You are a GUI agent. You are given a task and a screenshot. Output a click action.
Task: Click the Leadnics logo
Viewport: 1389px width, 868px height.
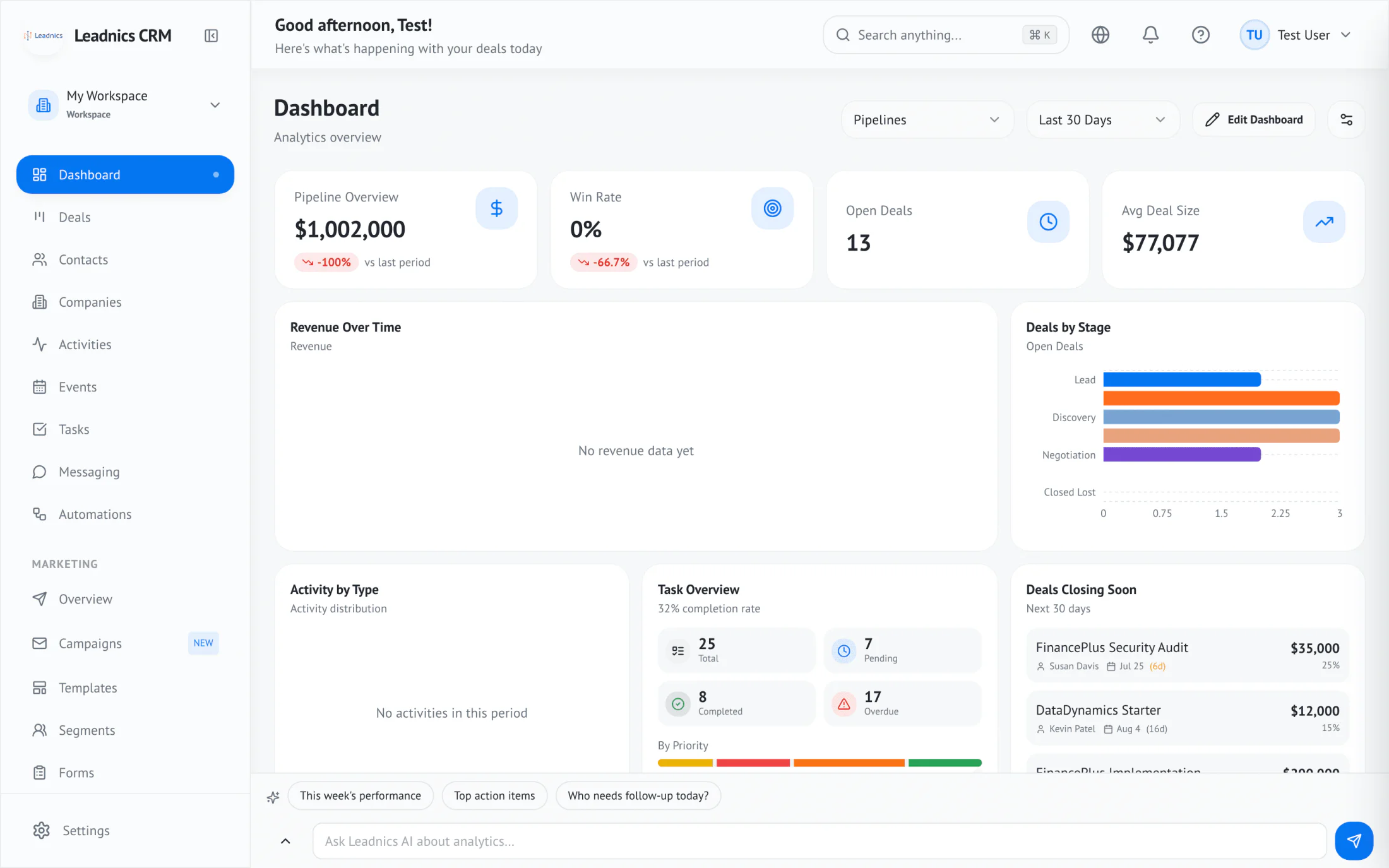coord(44,36)
